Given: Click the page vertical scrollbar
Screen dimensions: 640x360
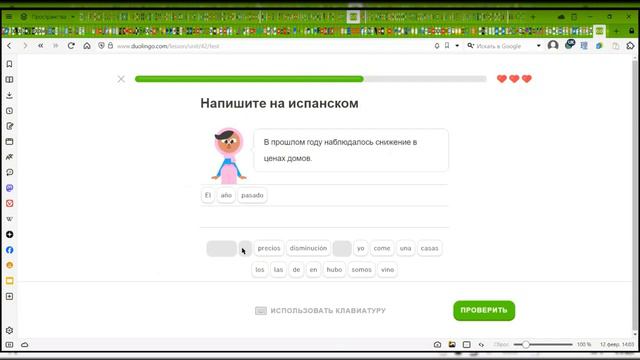Looking at the screenshot, I should [x=634, y=196].
